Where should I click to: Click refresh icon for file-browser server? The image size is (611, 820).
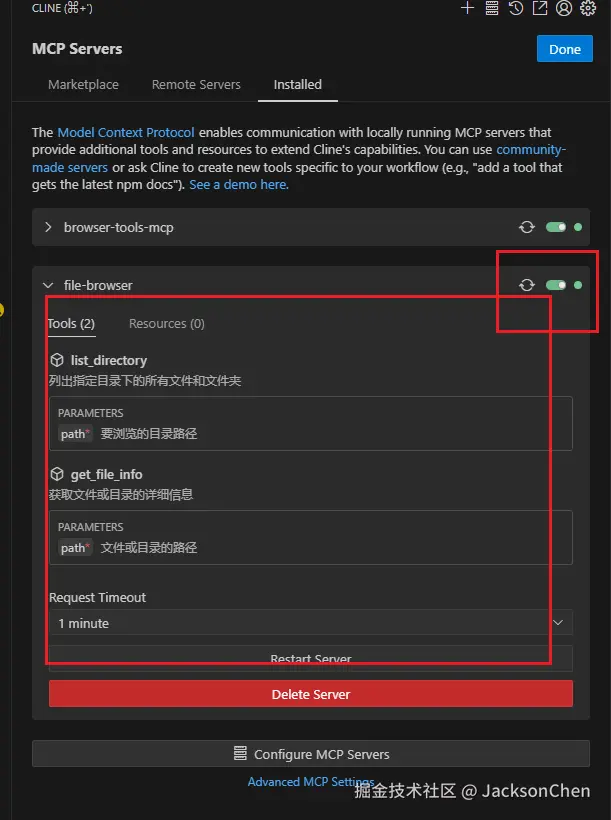(527, 285)
